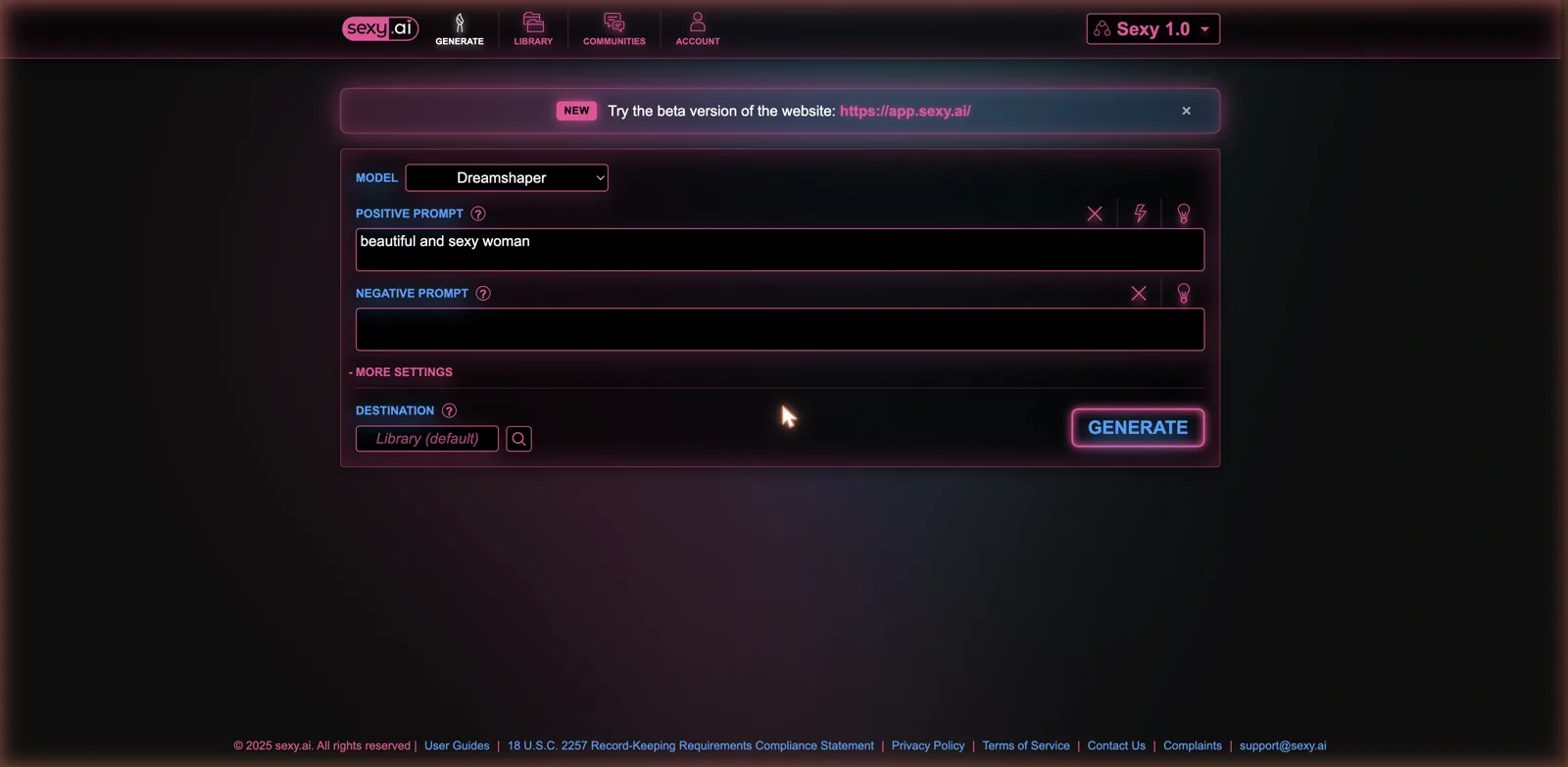Open the Sexy 1.0 version dropdown
The image size is (1568, 767).
1153,29
